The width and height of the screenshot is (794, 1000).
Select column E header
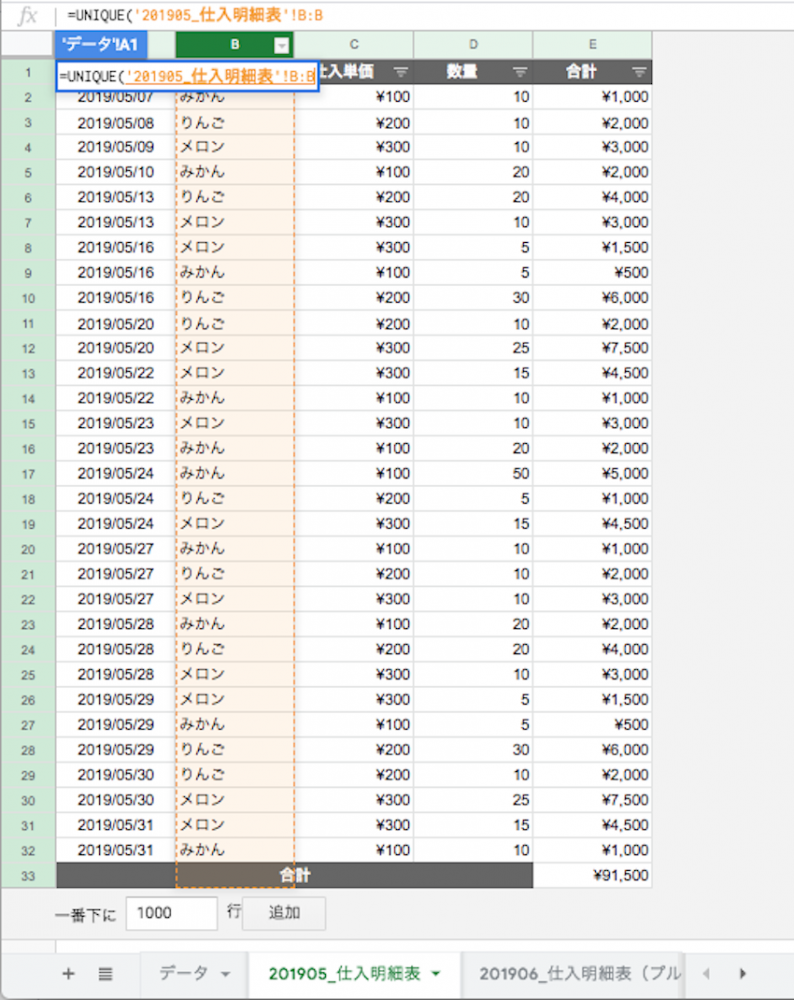592,45
